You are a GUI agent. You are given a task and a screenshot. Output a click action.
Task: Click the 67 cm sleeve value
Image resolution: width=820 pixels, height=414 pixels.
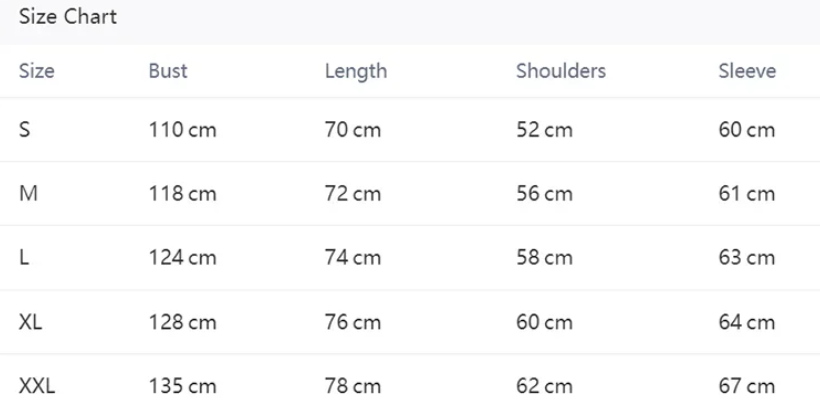[x=746, y=386]
